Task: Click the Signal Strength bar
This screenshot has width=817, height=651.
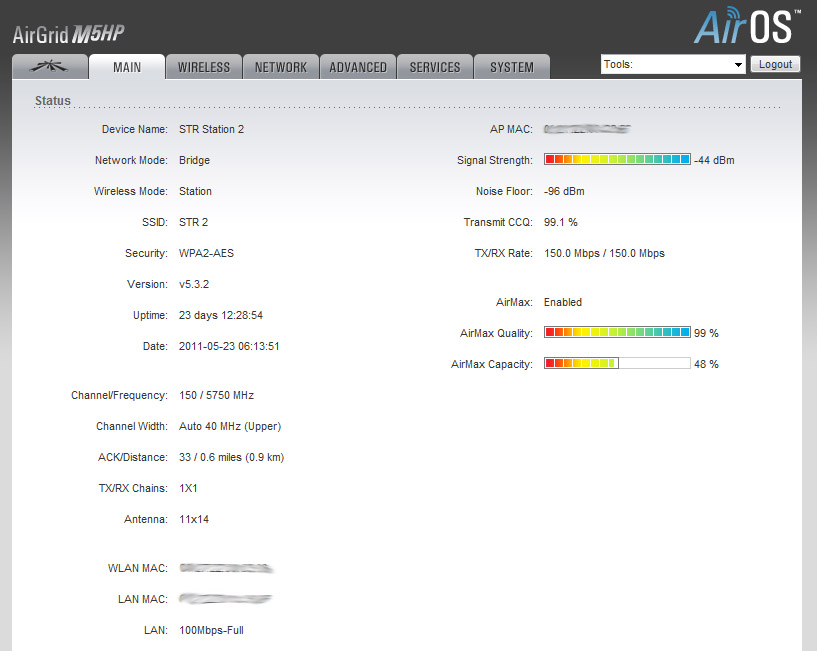Action: pos(617,159)
